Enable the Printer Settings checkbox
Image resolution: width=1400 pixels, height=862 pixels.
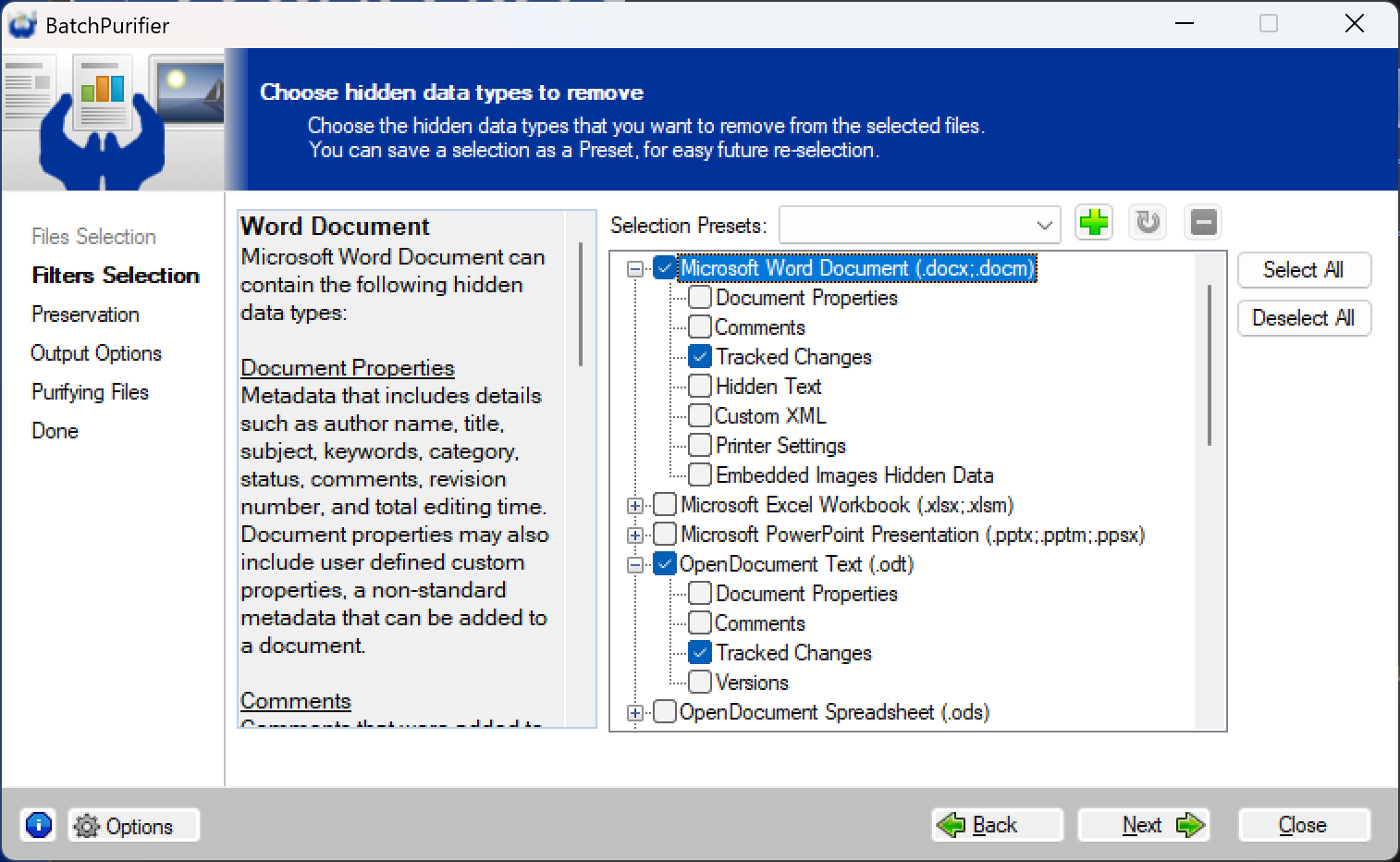700,446
